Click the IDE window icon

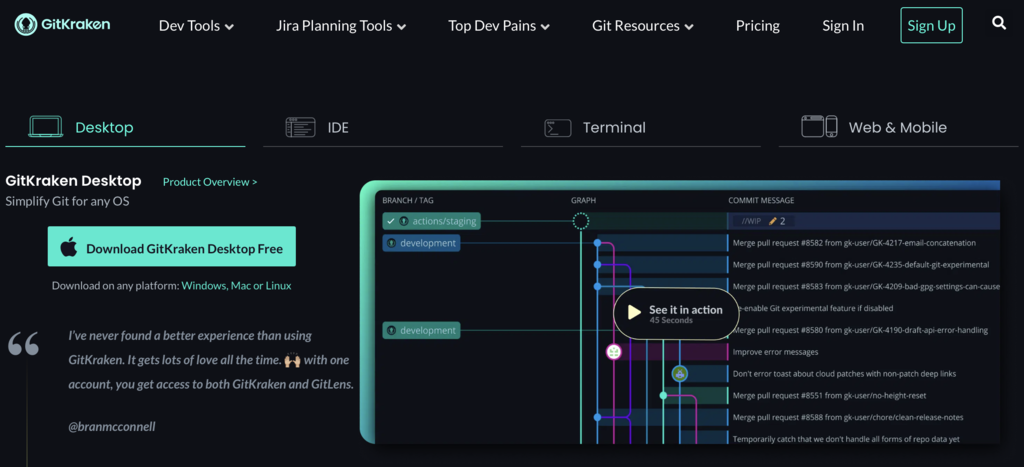[x=300, y=127]
